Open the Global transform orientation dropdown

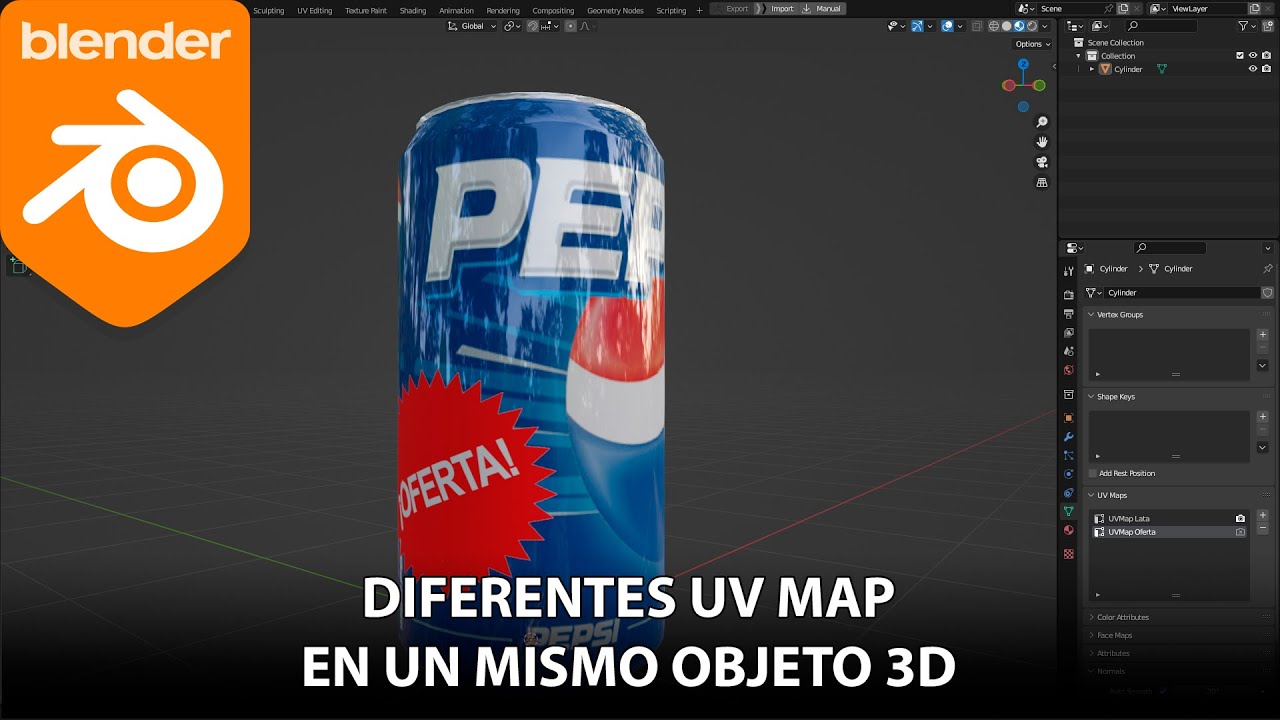pos(472,26)
